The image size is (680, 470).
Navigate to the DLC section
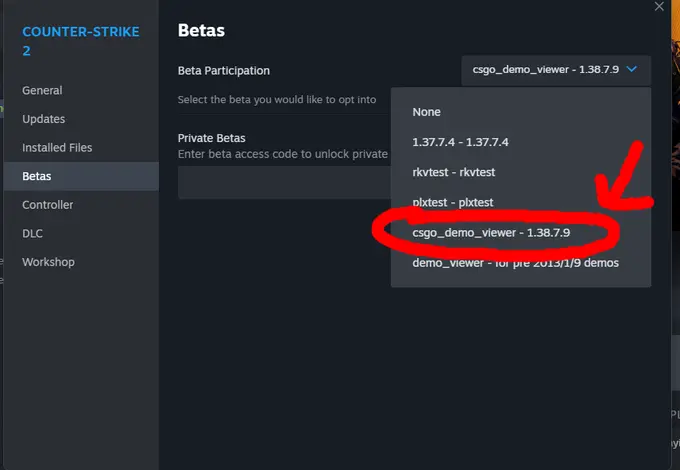(x=33, y=233)
